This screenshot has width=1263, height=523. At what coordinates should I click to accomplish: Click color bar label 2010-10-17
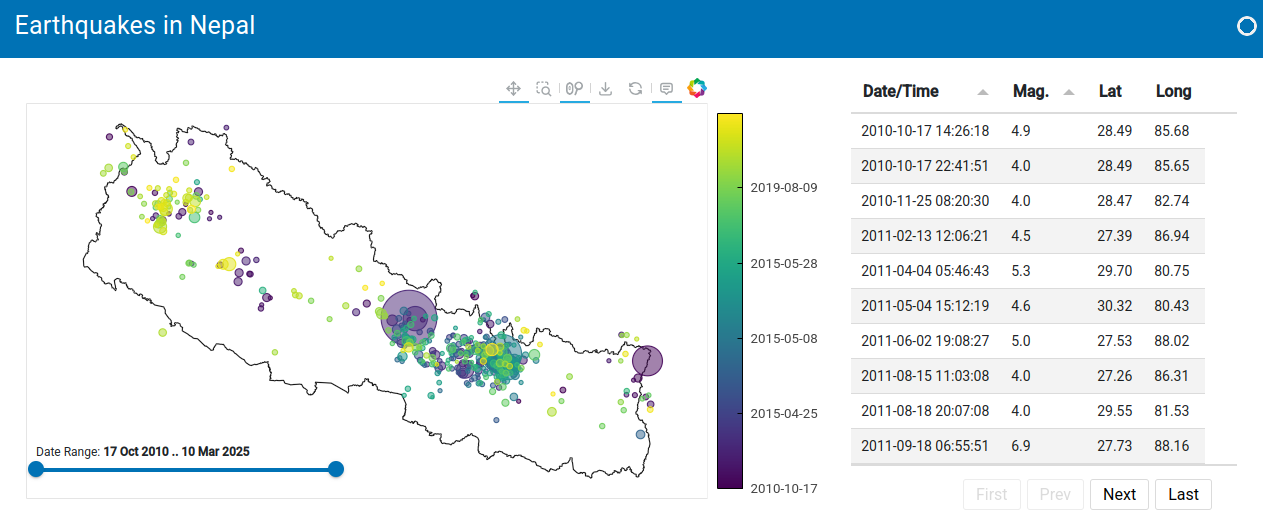point(784,488)
